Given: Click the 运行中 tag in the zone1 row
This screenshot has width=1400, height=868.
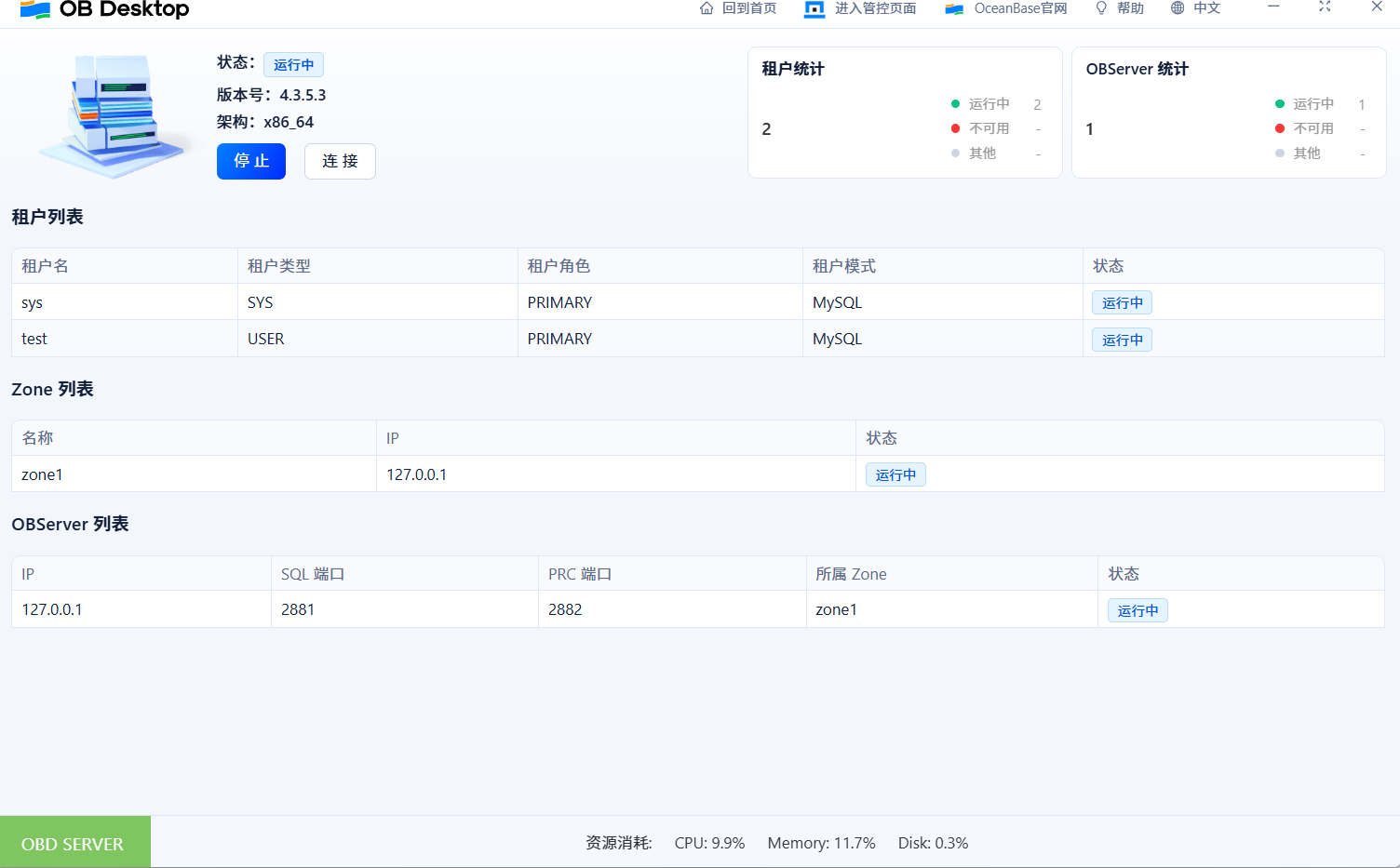Looking at the screenshot, I should coord(895,474).
